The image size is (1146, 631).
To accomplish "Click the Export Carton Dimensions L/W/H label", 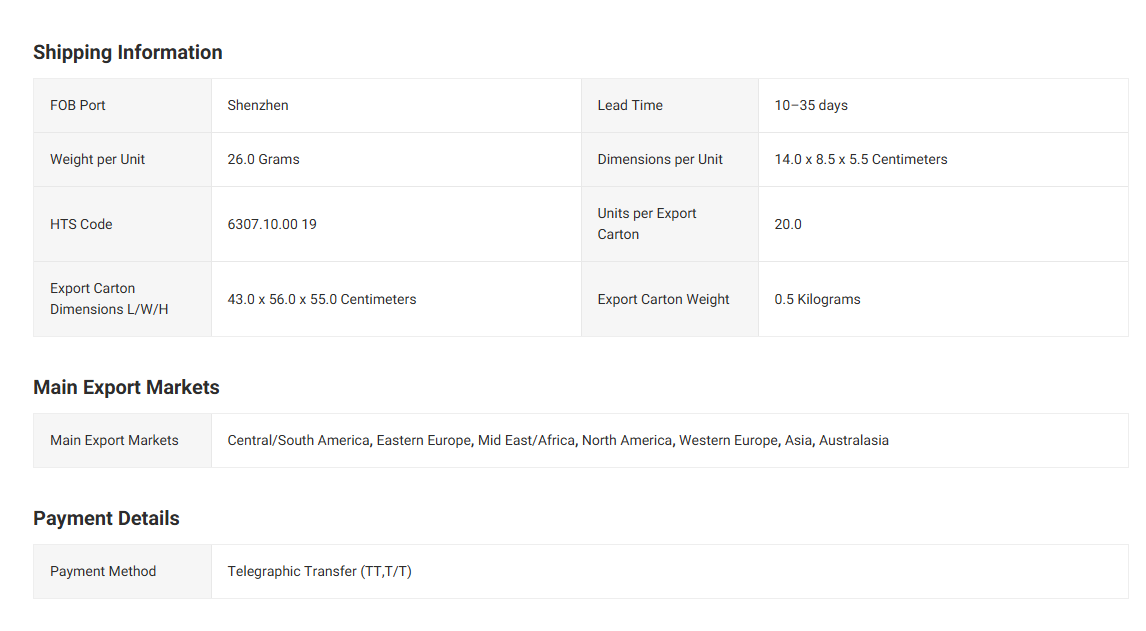I will tap(109, 299).
